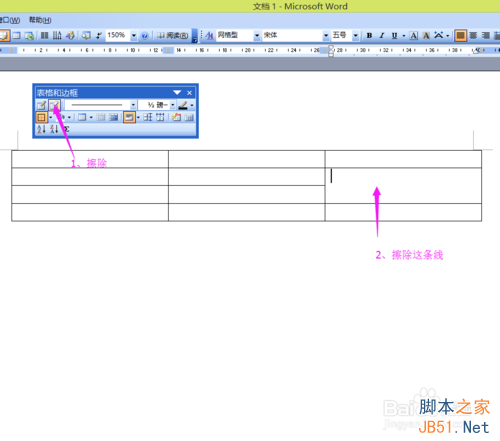Toggle the highlighted Tables and Borders button
Viewport: 500px width, 441px height.
click(x=4, y=35)
